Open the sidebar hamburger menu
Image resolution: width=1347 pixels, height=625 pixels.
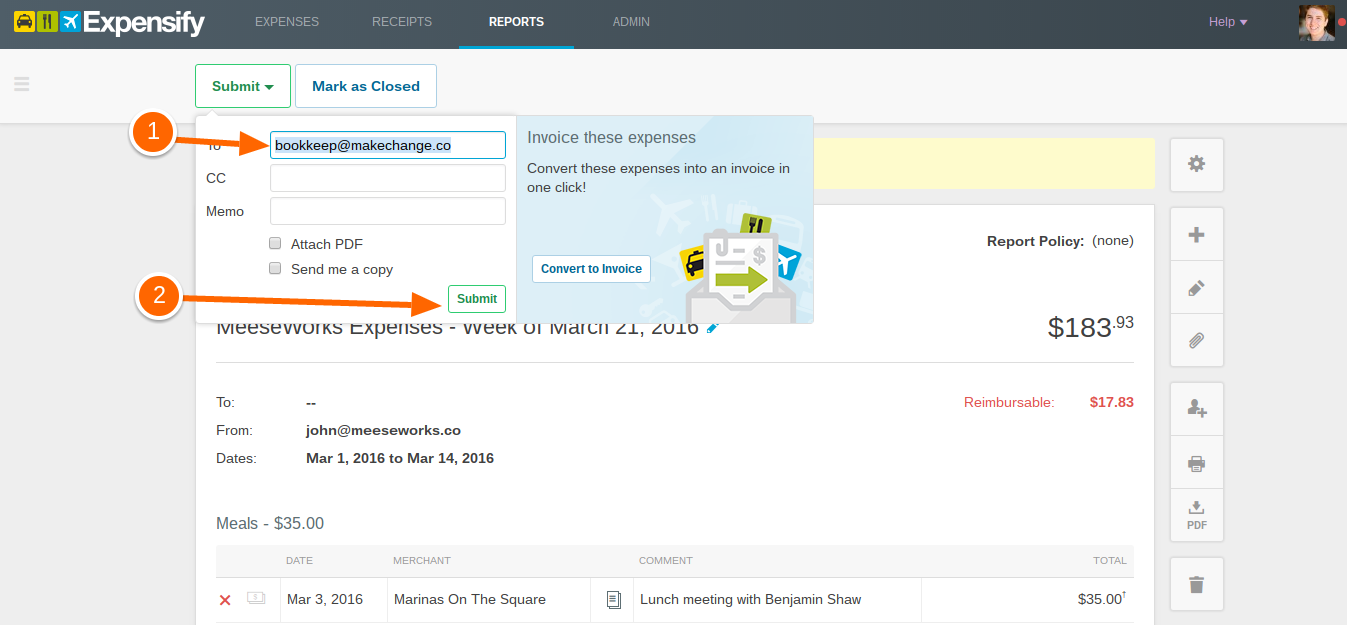tap(22, 85)
